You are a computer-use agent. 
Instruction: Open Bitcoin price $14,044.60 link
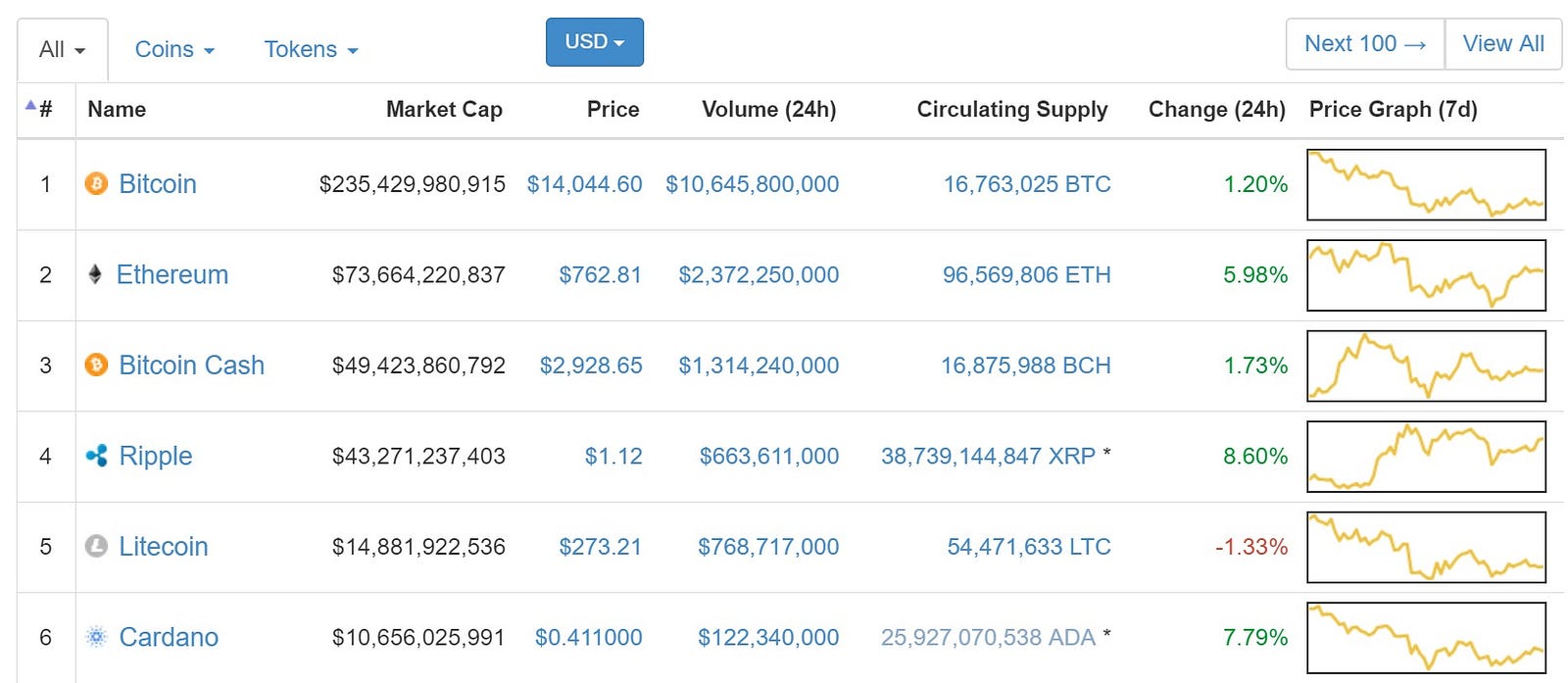click(x=584, y=183)
